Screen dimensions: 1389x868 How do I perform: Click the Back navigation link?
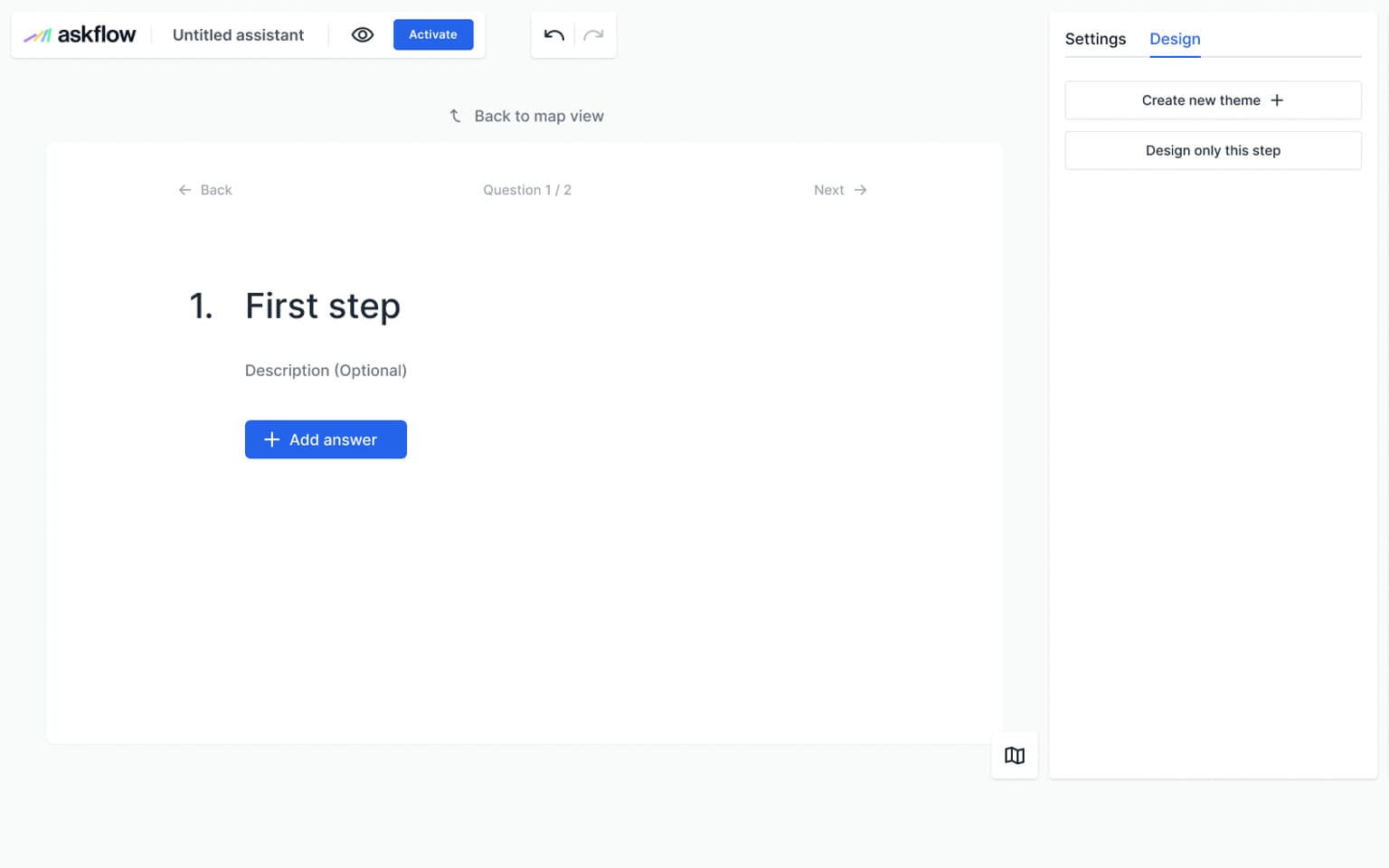[x=205, y=190]
